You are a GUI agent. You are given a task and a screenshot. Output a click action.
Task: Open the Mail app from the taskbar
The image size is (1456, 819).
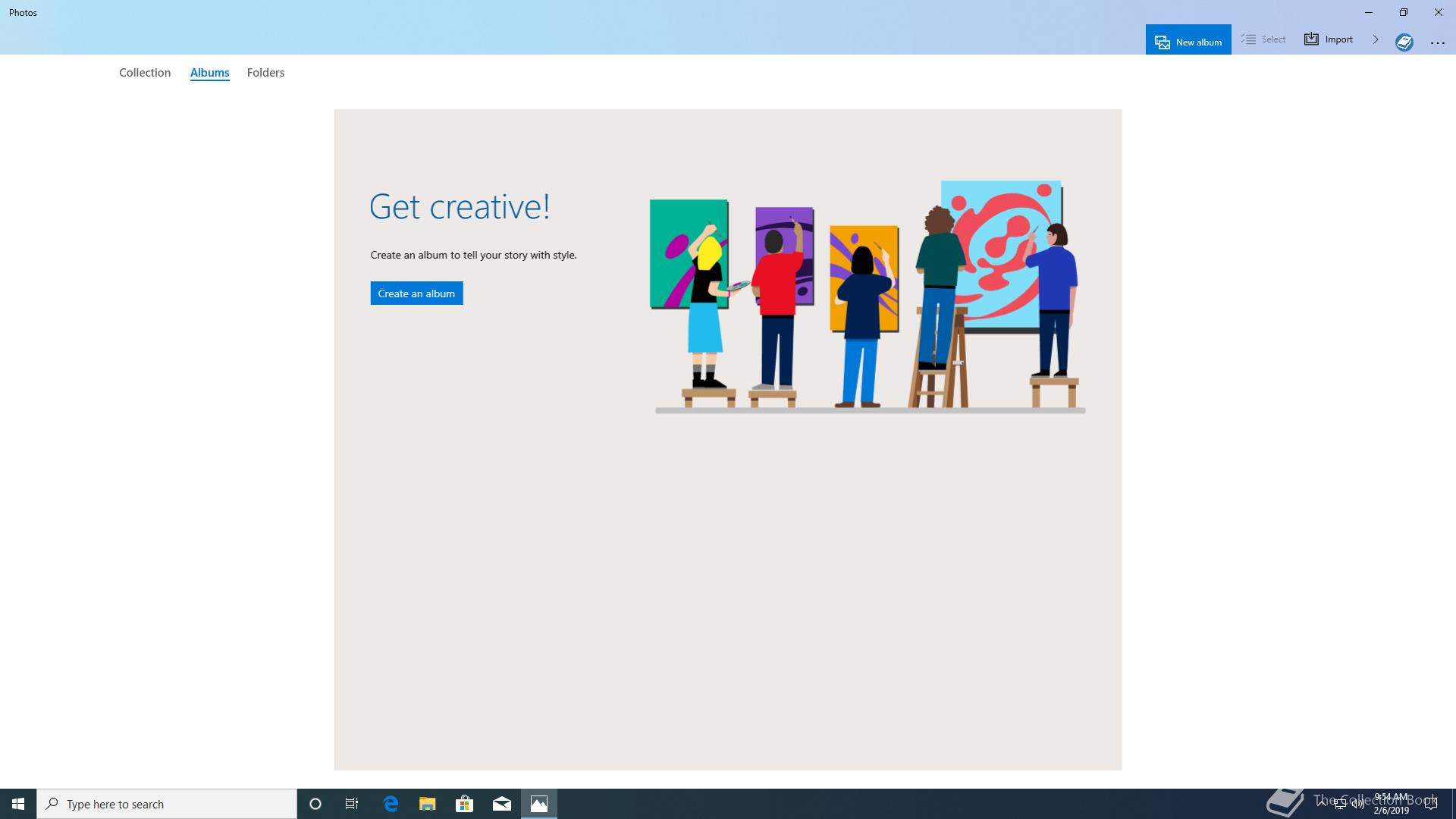(x=502, y=804)
